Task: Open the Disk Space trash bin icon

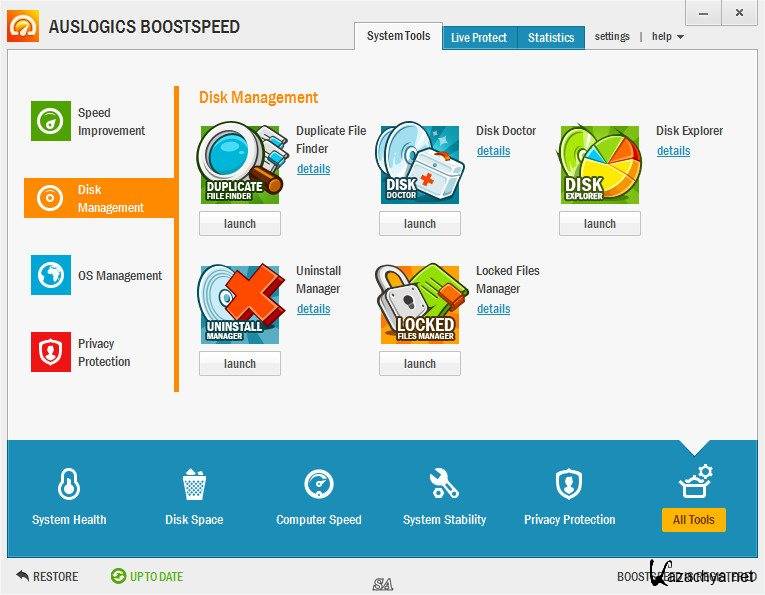Action: (194, 484)
